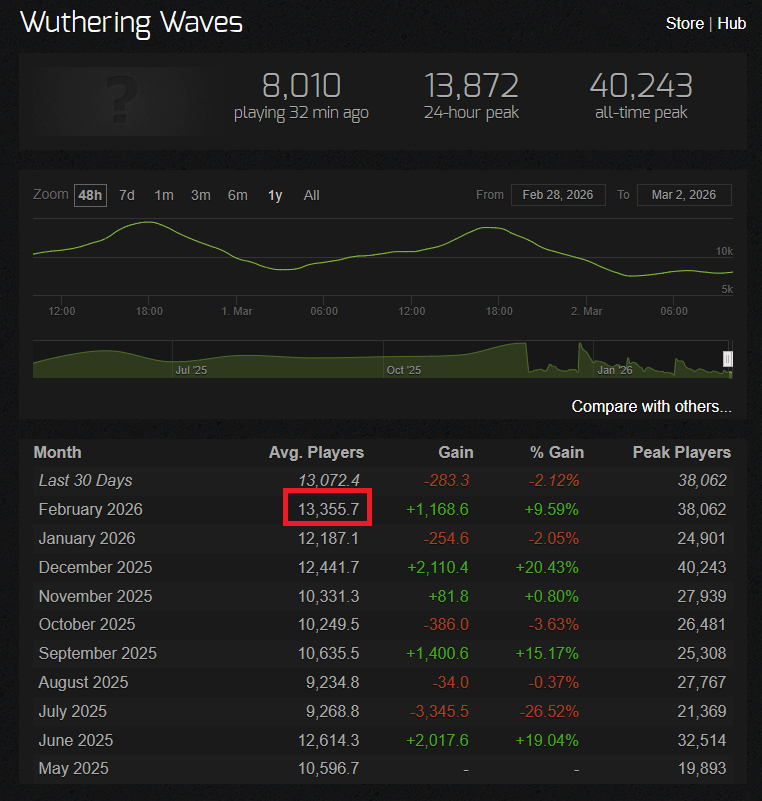Click the -3,345.5 gain value

click(x=439, y=711)
